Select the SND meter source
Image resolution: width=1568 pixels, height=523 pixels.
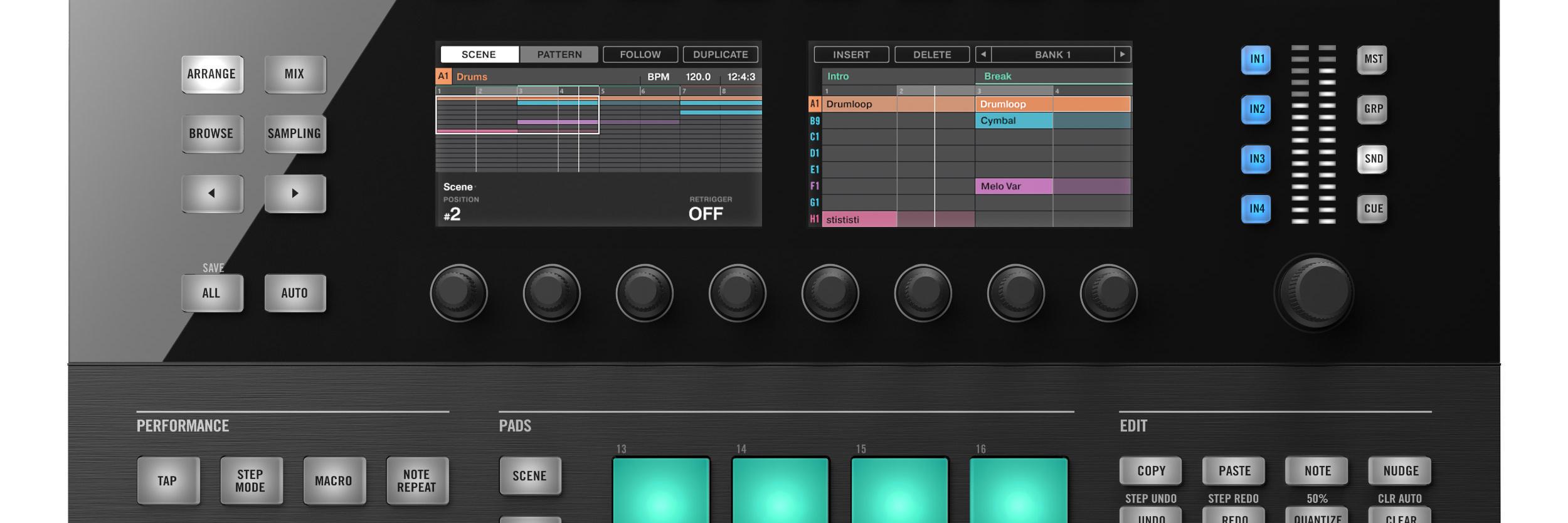click(x=1372, y=159)
